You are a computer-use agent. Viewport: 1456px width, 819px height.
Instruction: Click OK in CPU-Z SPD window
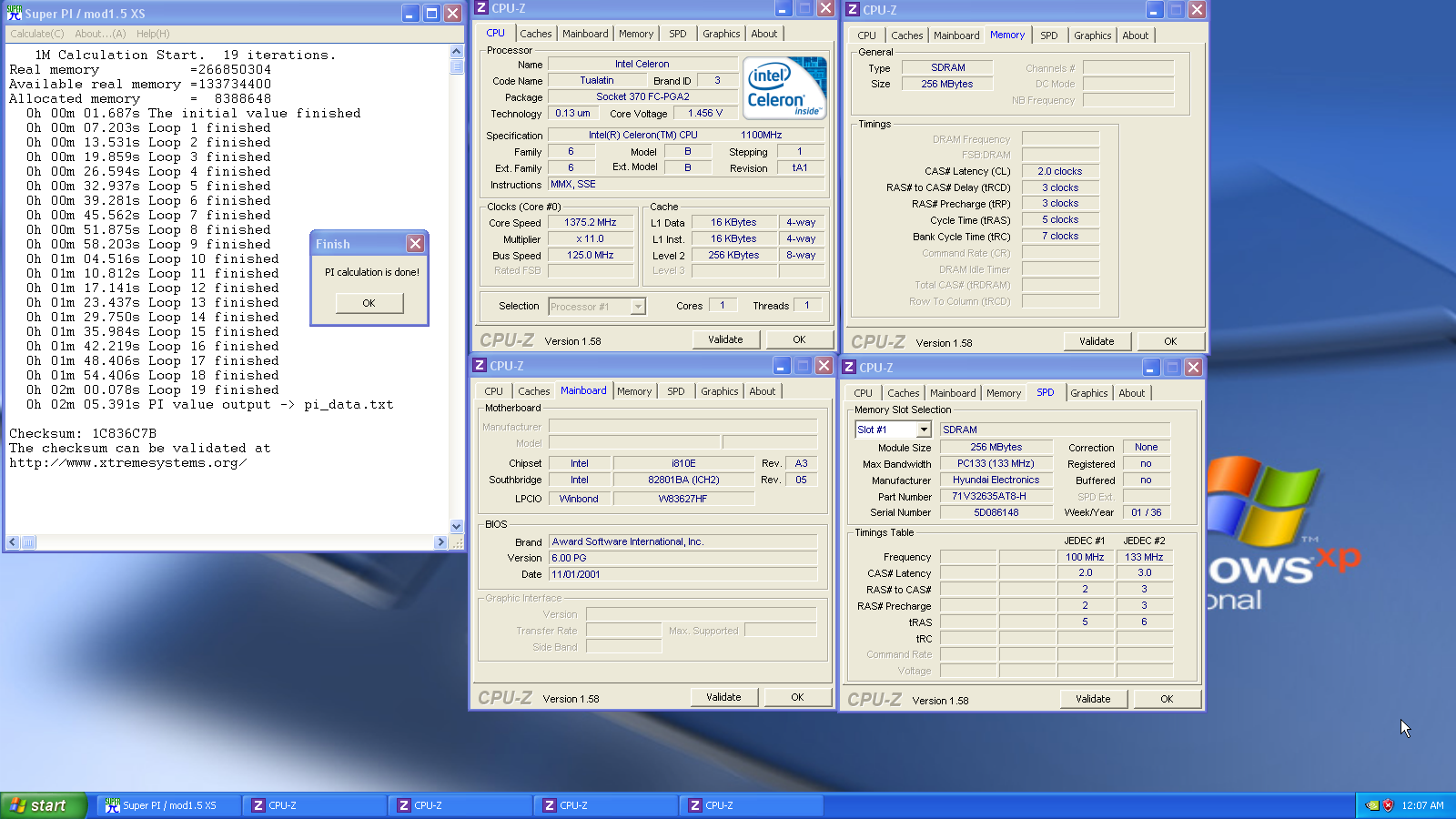pyautogui.click(x=1168, y=699)
